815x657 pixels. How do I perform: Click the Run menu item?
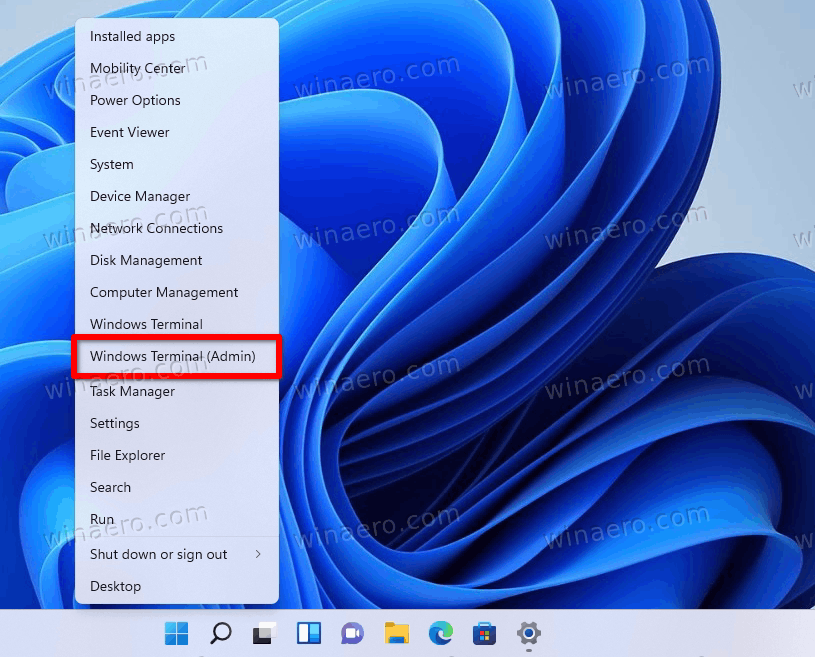point(177,519)
